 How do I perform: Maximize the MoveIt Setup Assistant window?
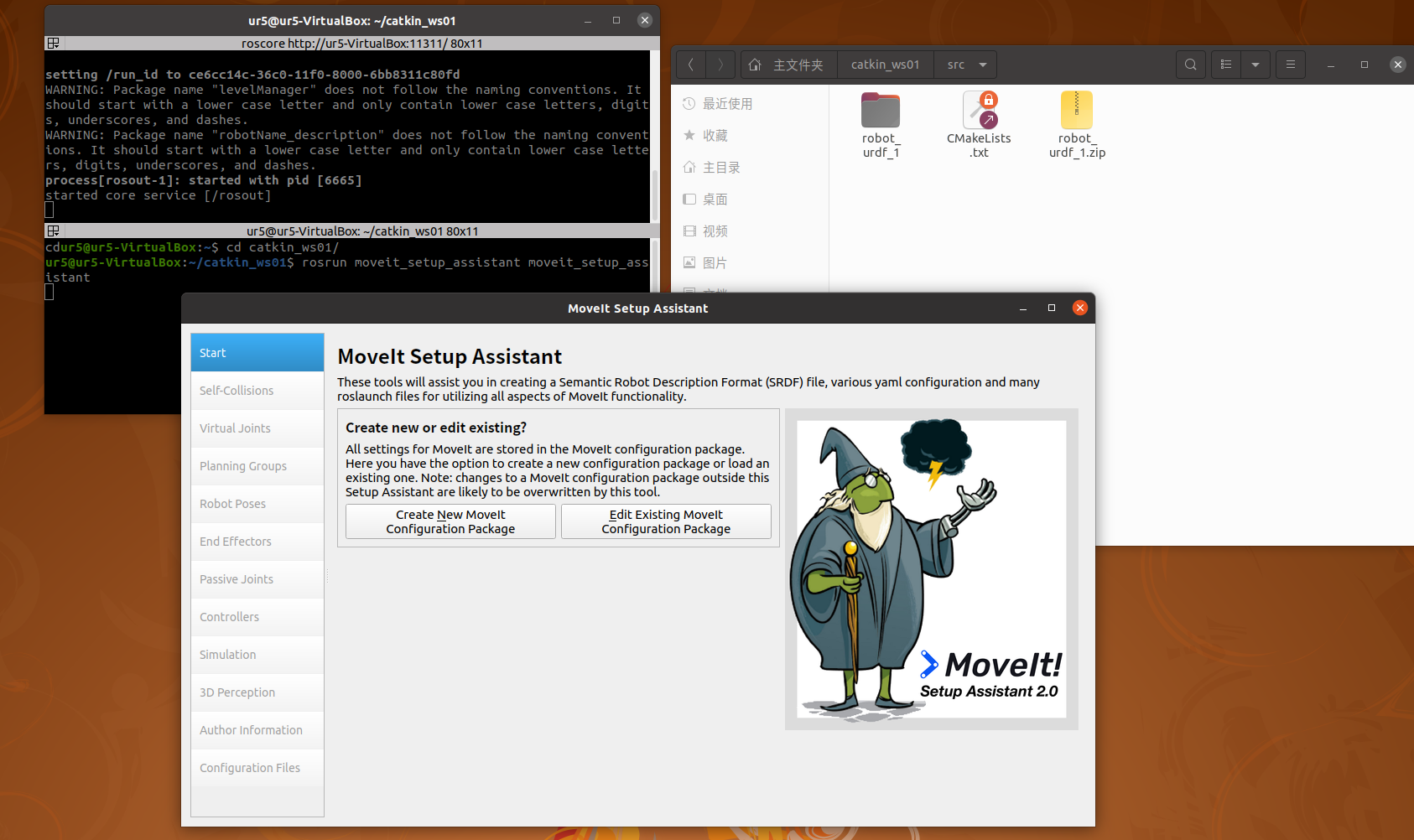coord(1052,308)
